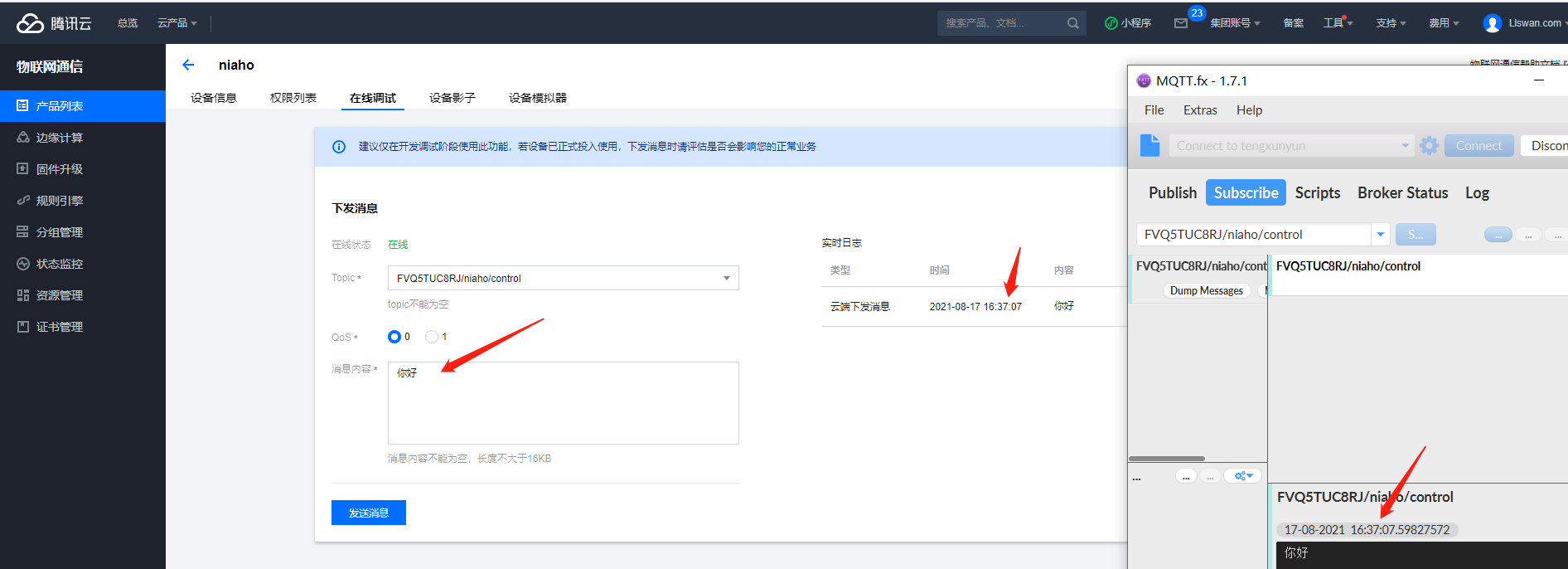
Task: Click the 分组管理 sidebar icon
Action: tap(22, 231)
